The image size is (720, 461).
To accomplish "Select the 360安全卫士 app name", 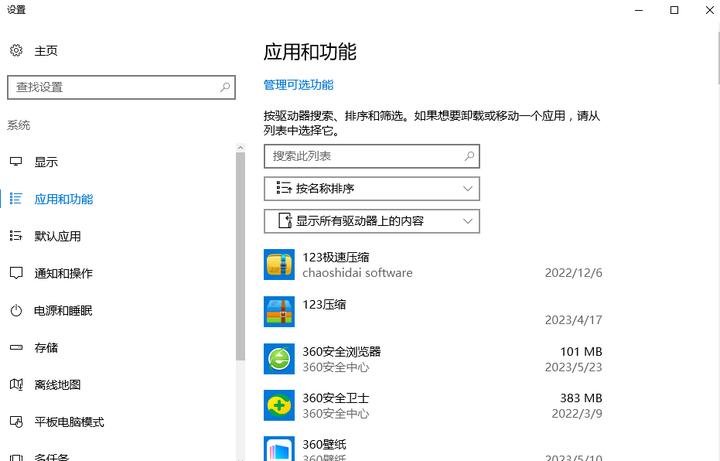I will tap(336, 398).
